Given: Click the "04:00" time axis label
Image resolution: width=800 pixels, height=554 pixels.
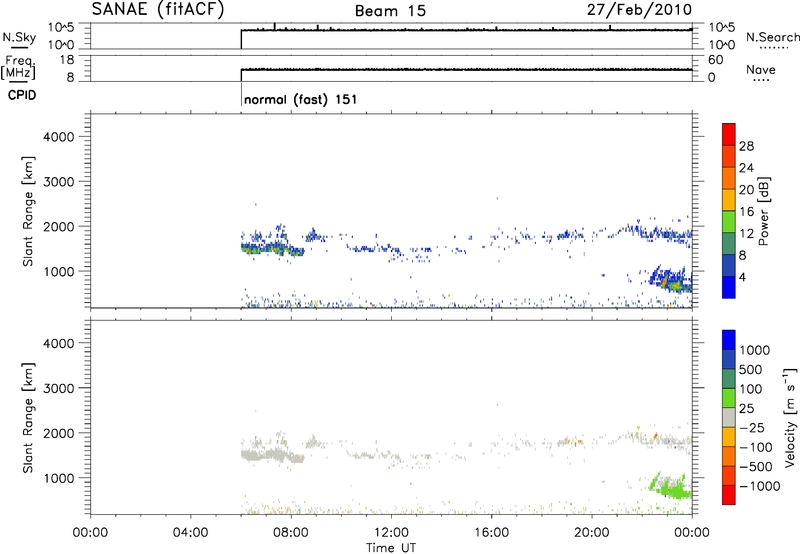Looking at the screenshot, I should [190, 533].
